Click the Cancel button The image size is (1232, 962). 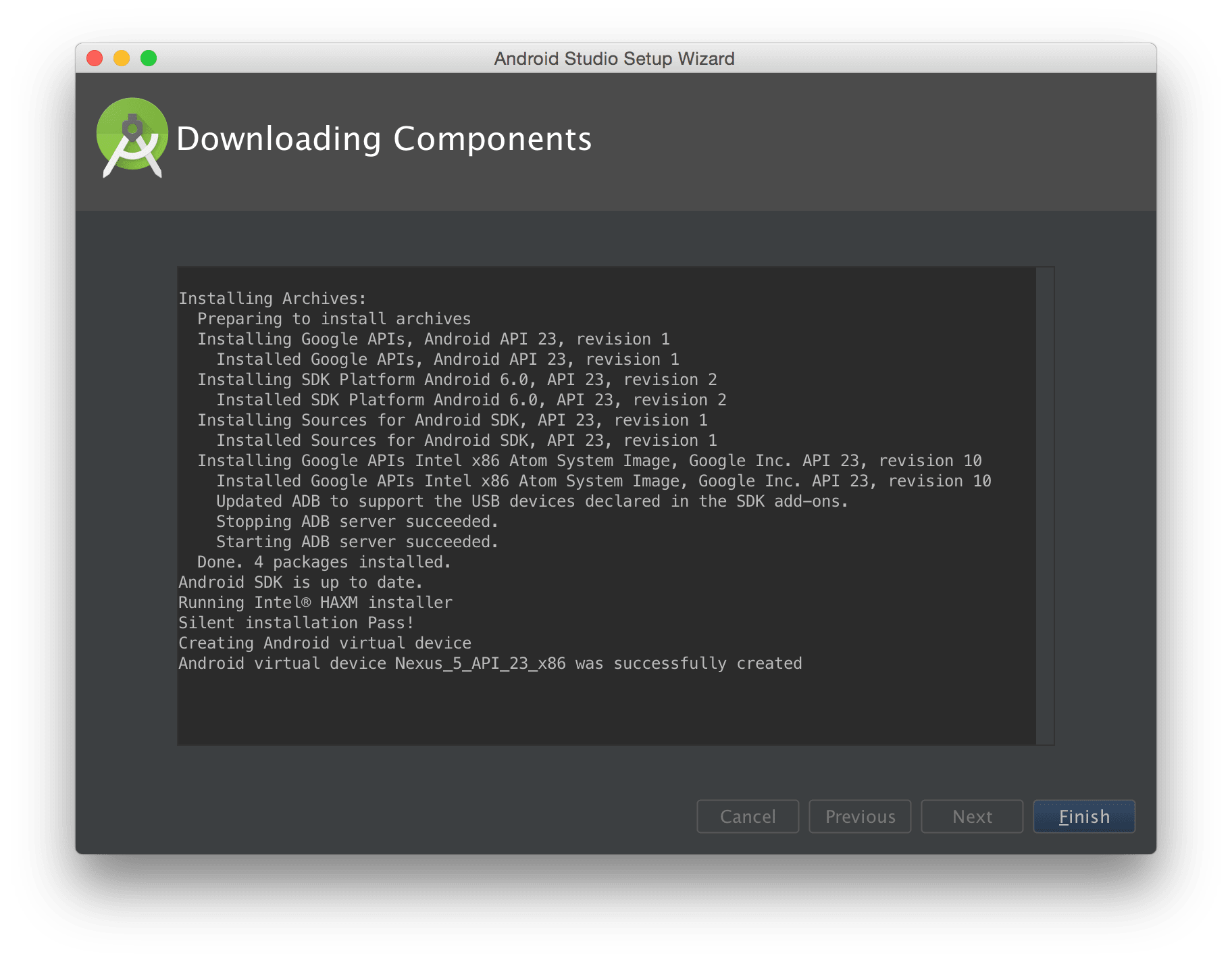click(747, 816)
